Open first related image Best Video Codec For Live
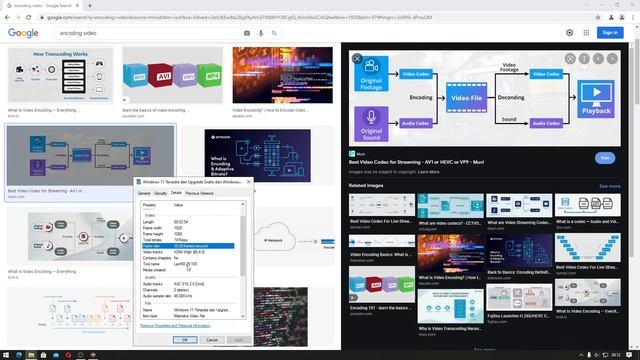640x360 pixels. 382,205
